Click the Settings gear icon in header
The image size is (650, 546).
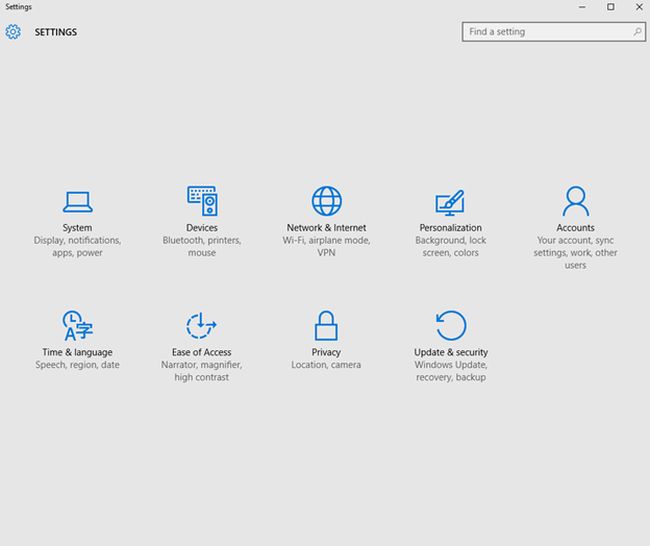point(13,32)
